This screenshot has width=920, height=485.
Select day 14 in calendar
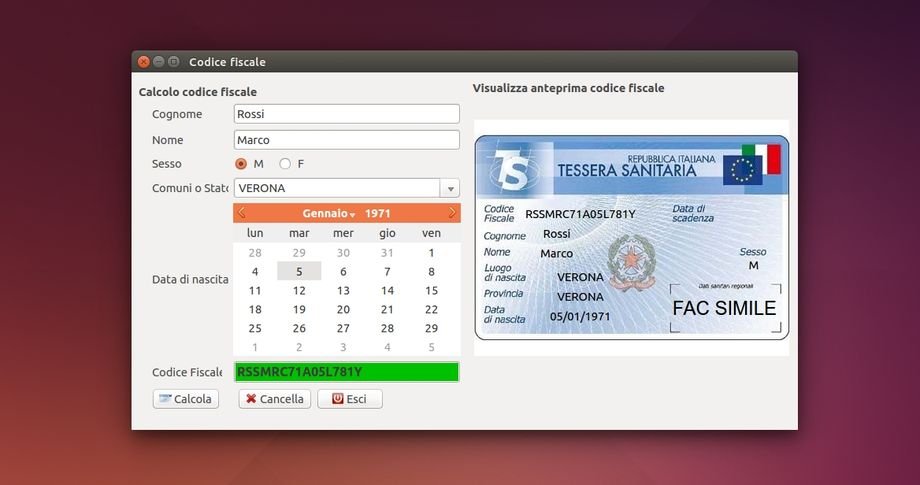[x=387, y=290]
